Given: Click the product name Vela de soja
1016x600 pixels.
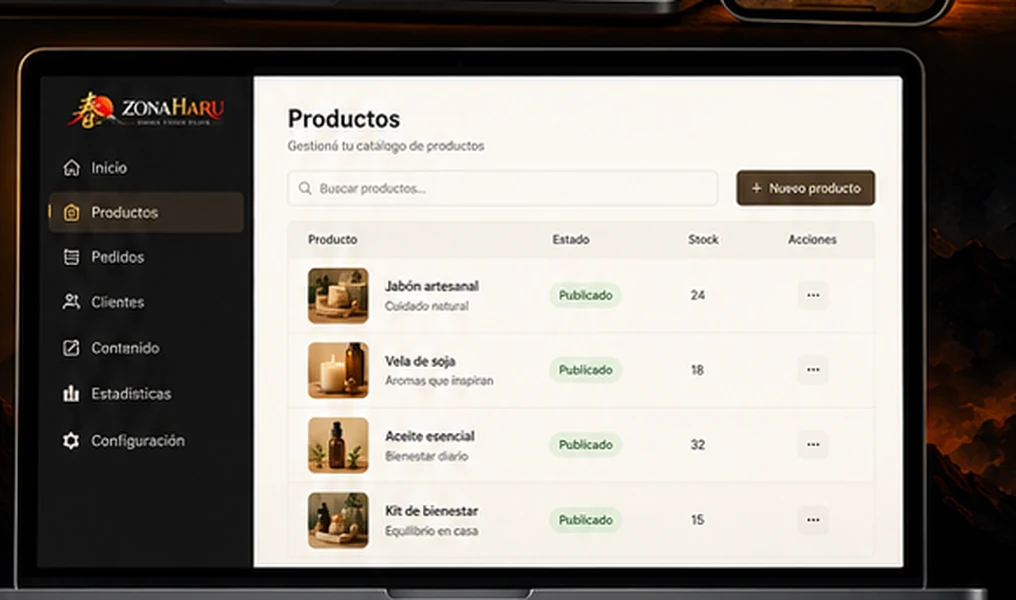Looking at the screenshot, I should pyautogui.click(x=421, y=362).
